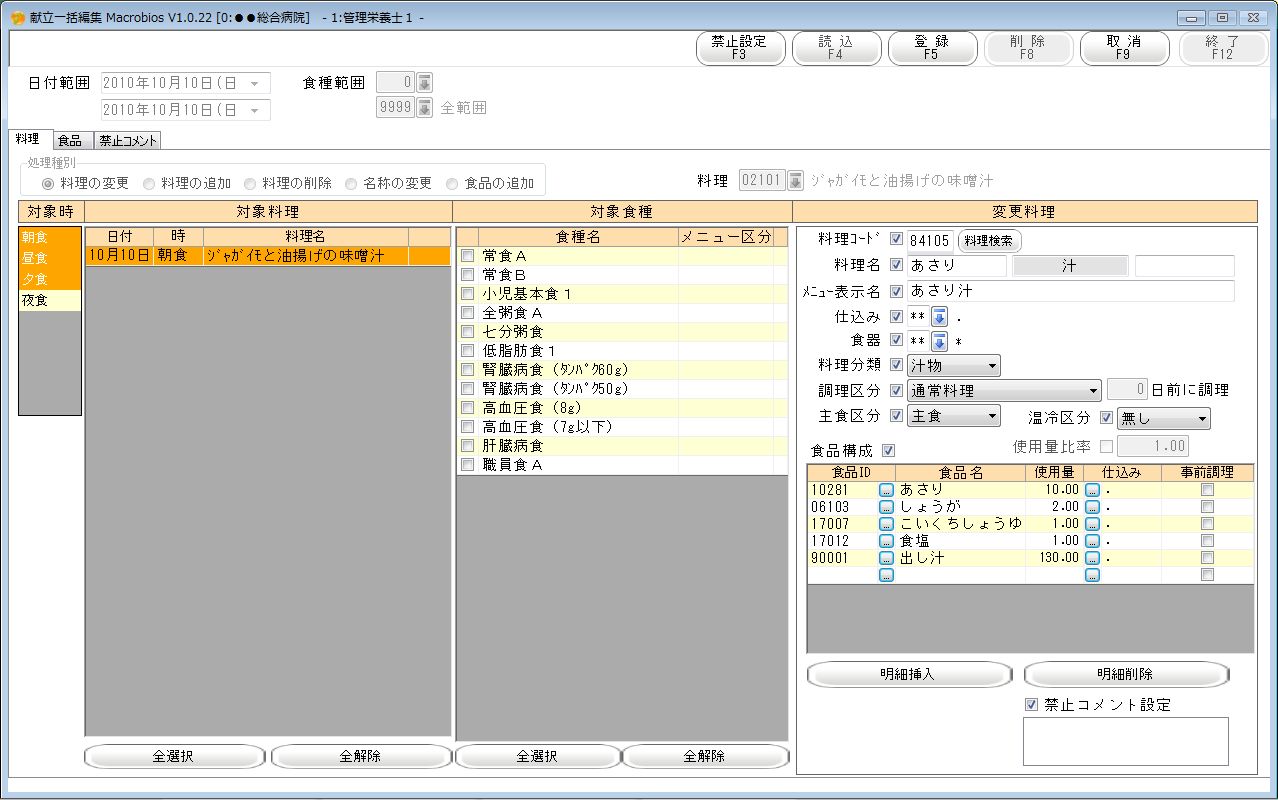
Task: Uncheck the 料理コード checkbox
Action: [896, 240]
